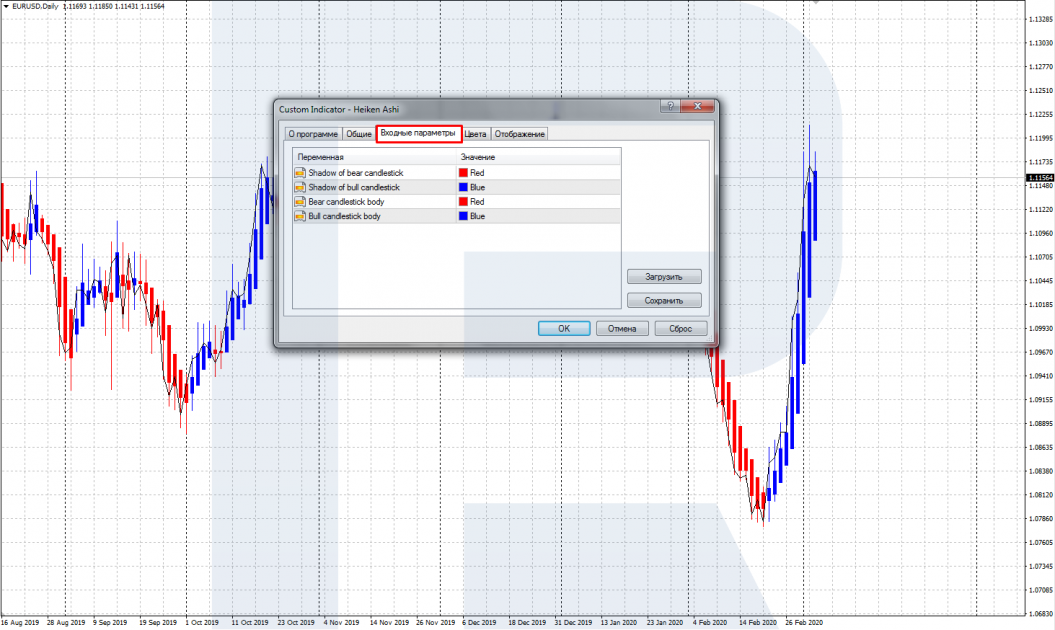
Task: Click 'Red' value of Shadow of bear candlestick
Action: pyautogui.click(x=477, y=173)
